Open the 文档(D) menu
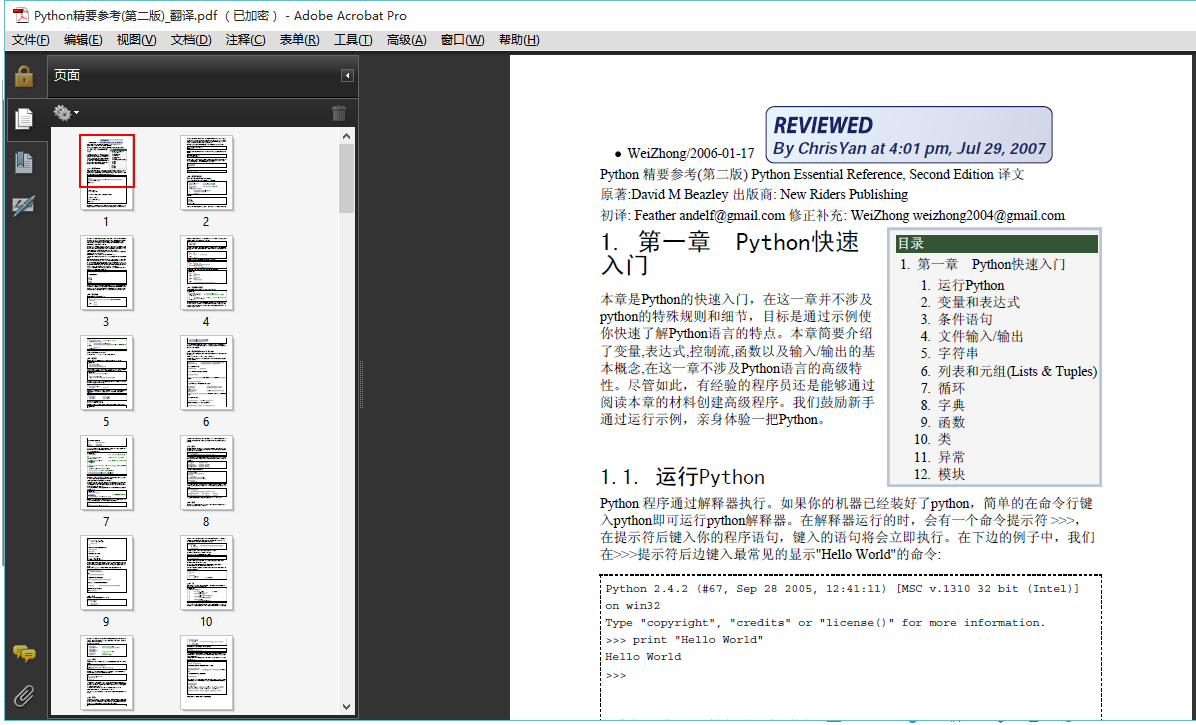Image resolution: width=1196 pixels, height=725 pixels. (191, 40)
